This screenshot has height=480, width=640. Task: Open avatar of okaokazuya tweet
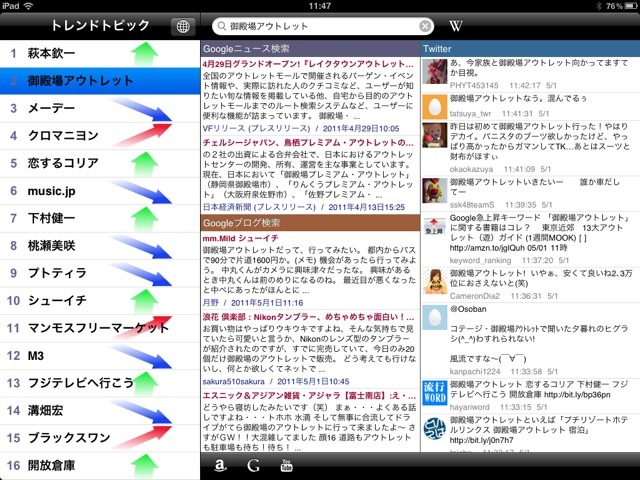coord(435,135)
